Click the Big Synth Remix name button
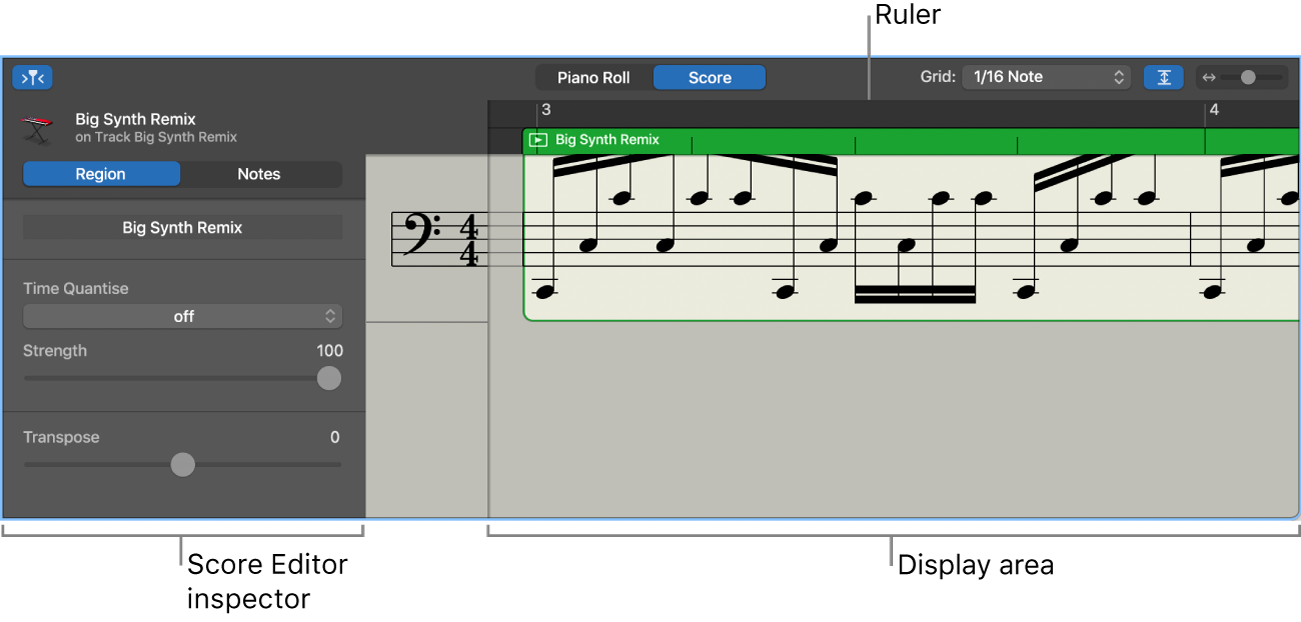This screenshot has height=622, width=1301. [x=182, y=227]
